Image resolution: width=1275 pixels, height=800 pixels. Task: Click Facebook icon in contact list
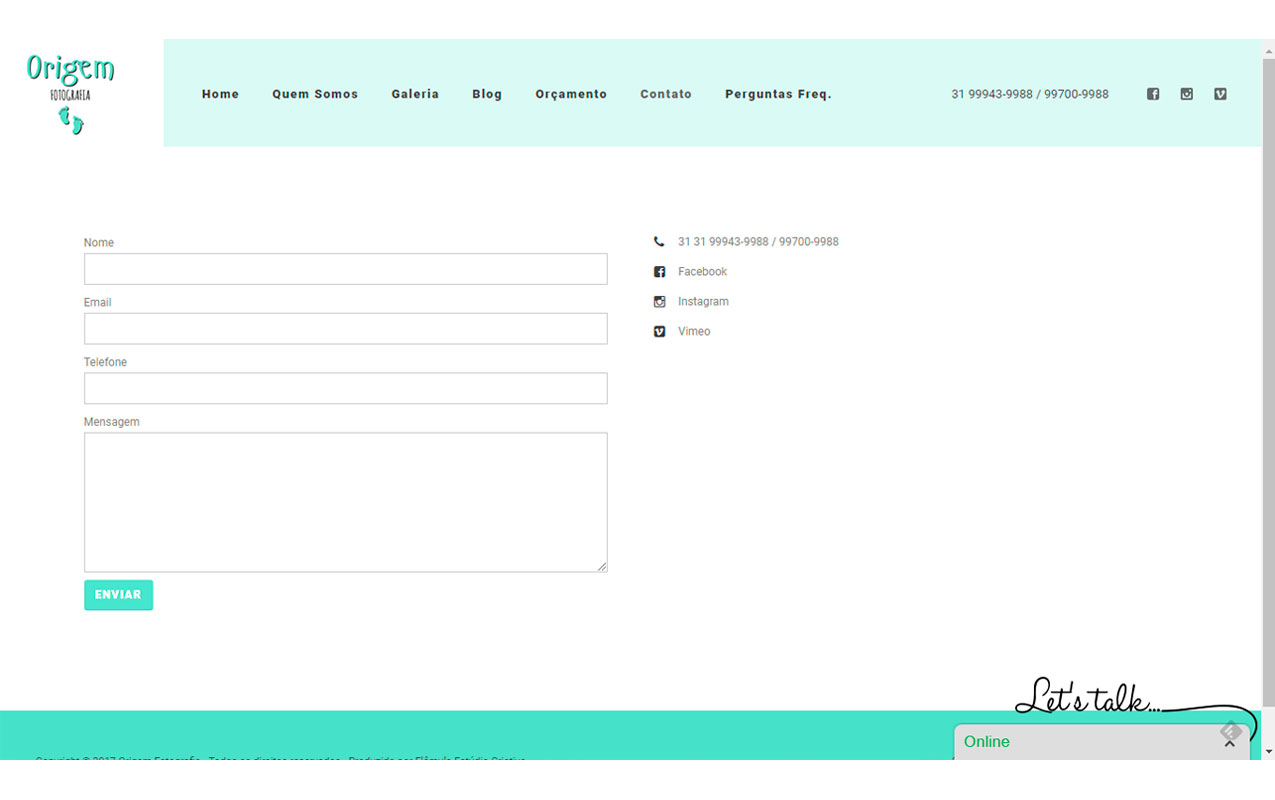pos(659,272)
